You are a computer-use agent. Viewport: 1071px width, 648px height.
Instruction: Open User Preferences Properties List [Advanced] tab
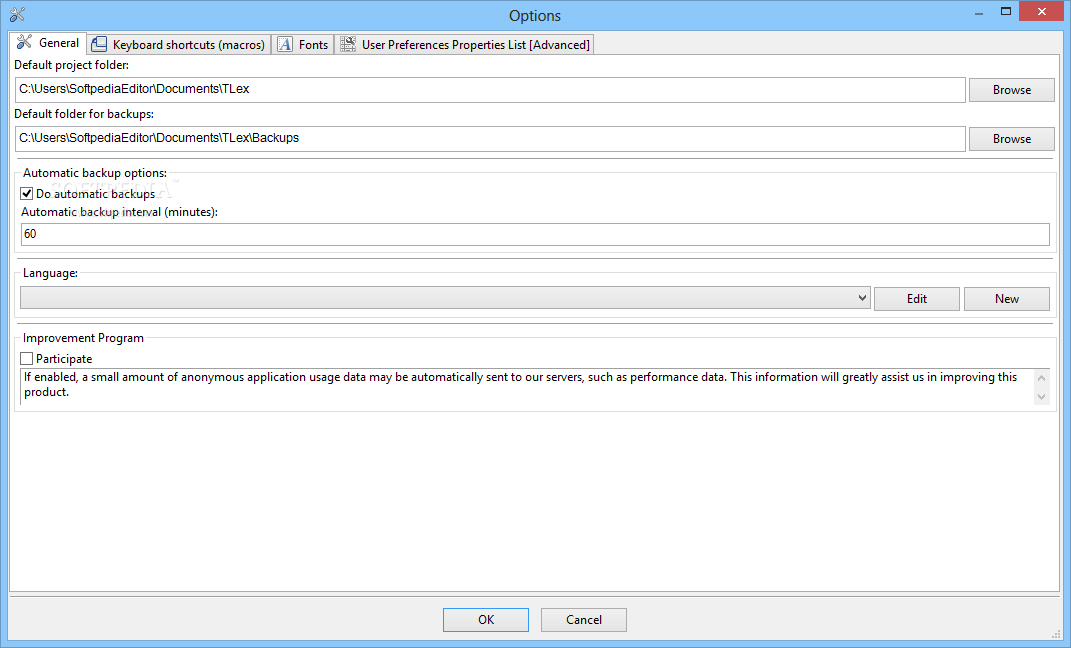tap(464, 44)
